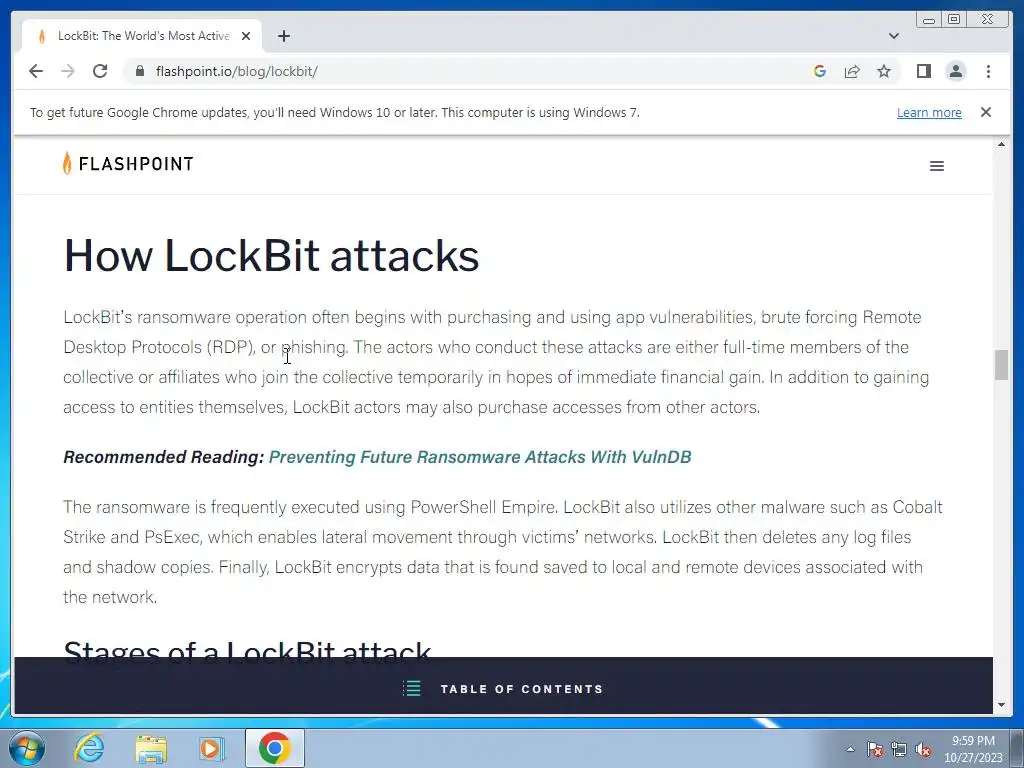Open Chrome's three-dot menu
1024x768 pixels.
(x=988, y=71)
